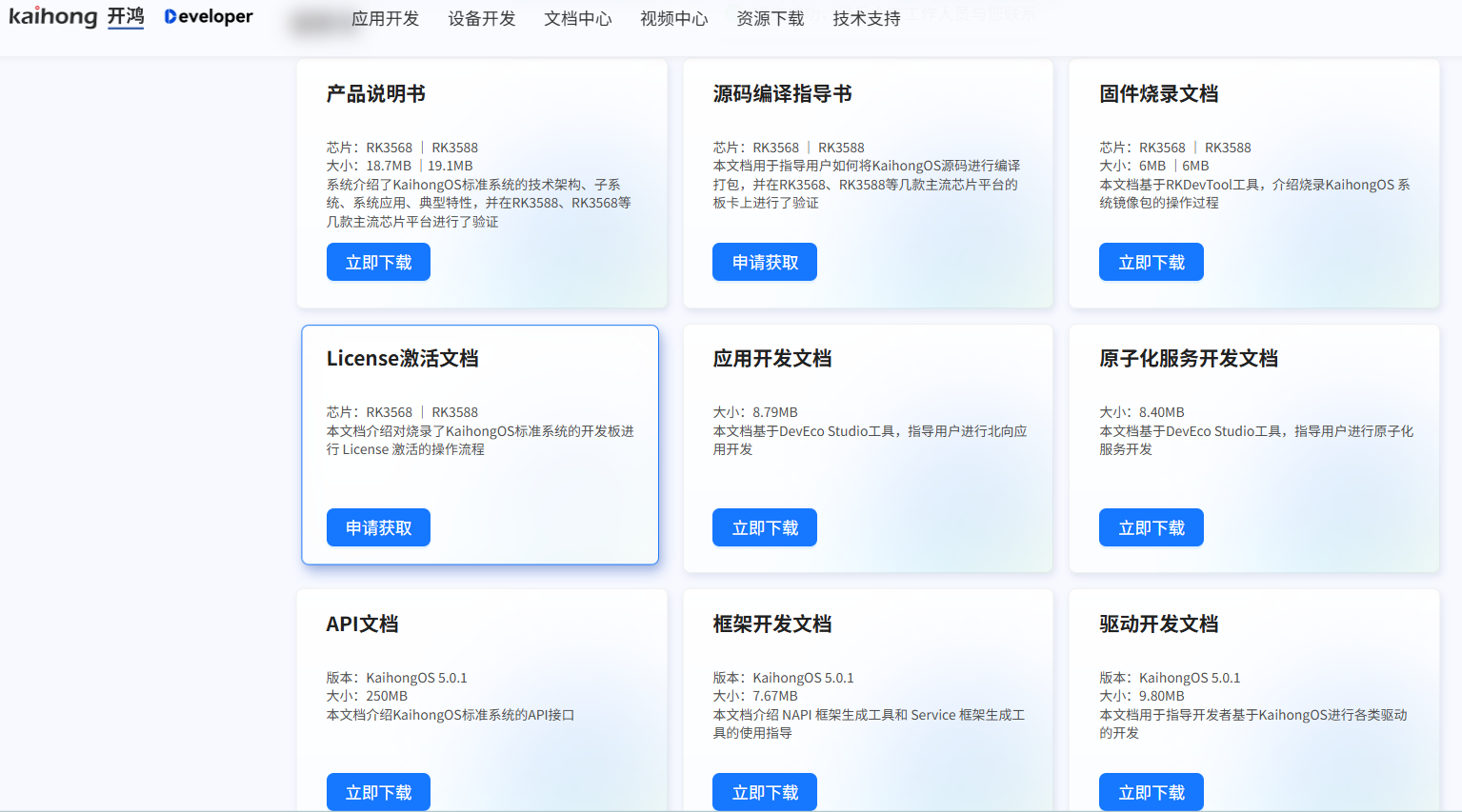Click the 19.1MB size in 产品说明书
This screenshot has height=812, width=1462.
point(450,166)
